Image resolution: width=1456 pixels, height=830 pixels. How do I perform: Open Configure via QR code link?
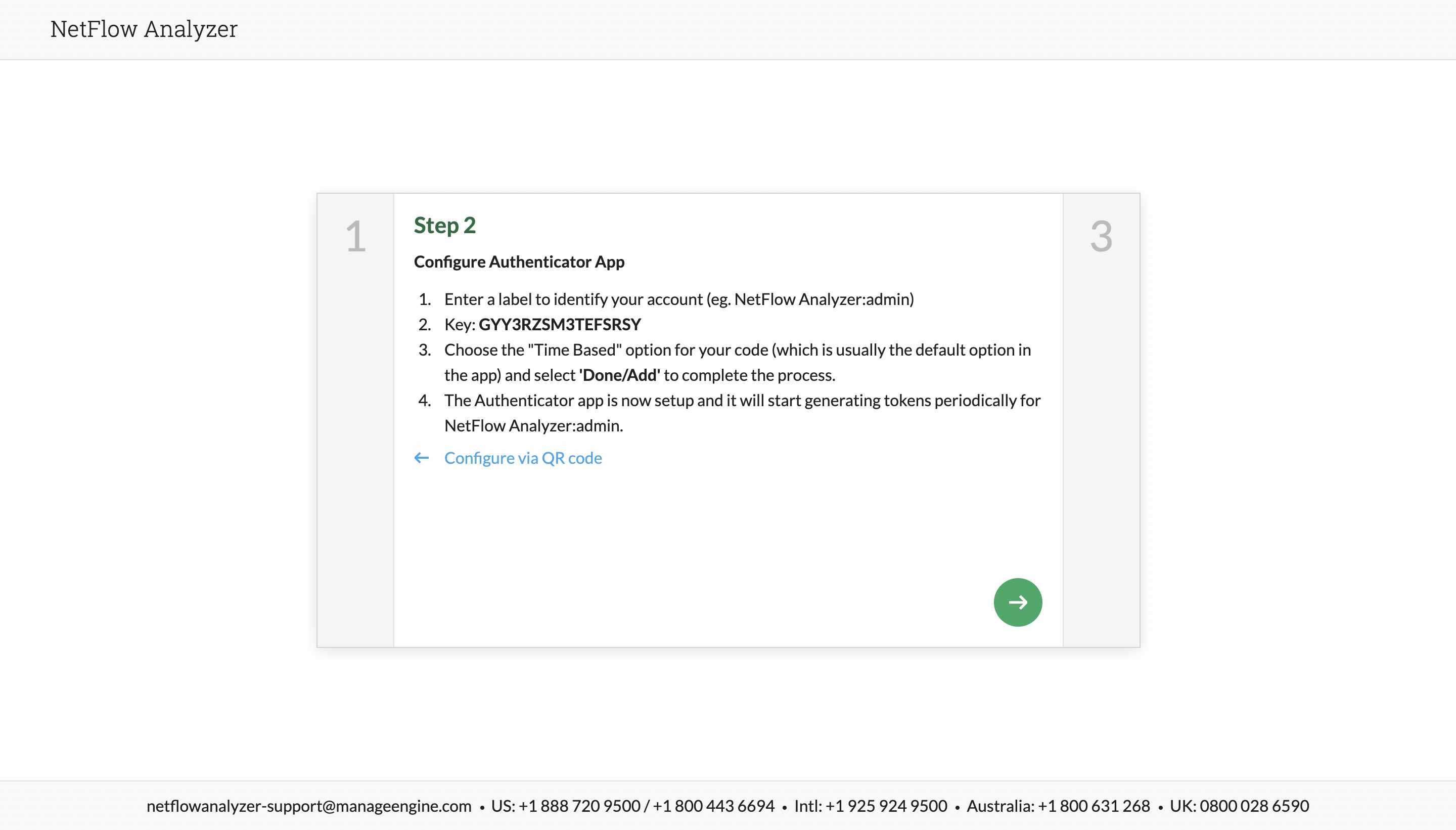(x=522, y=458)
